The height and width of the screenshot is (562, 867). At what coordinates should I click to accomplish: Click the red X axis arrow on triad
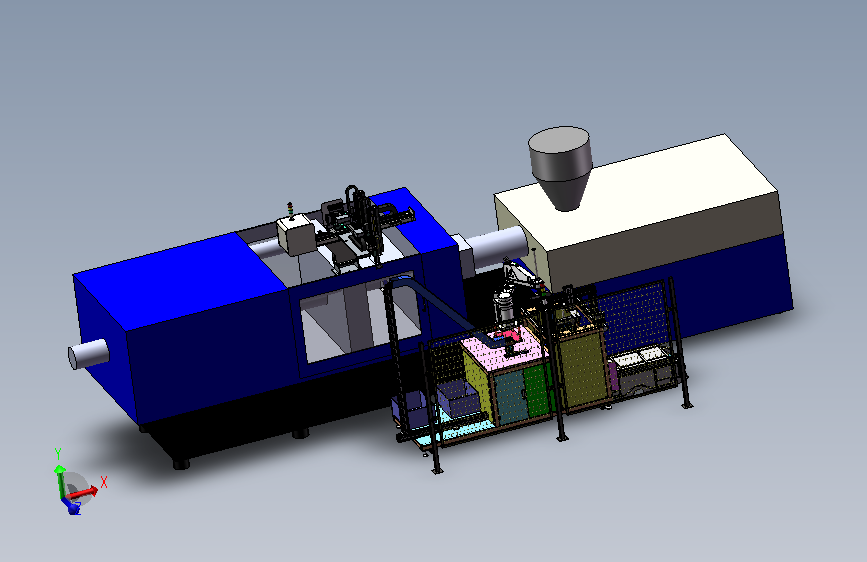point(84,491)
